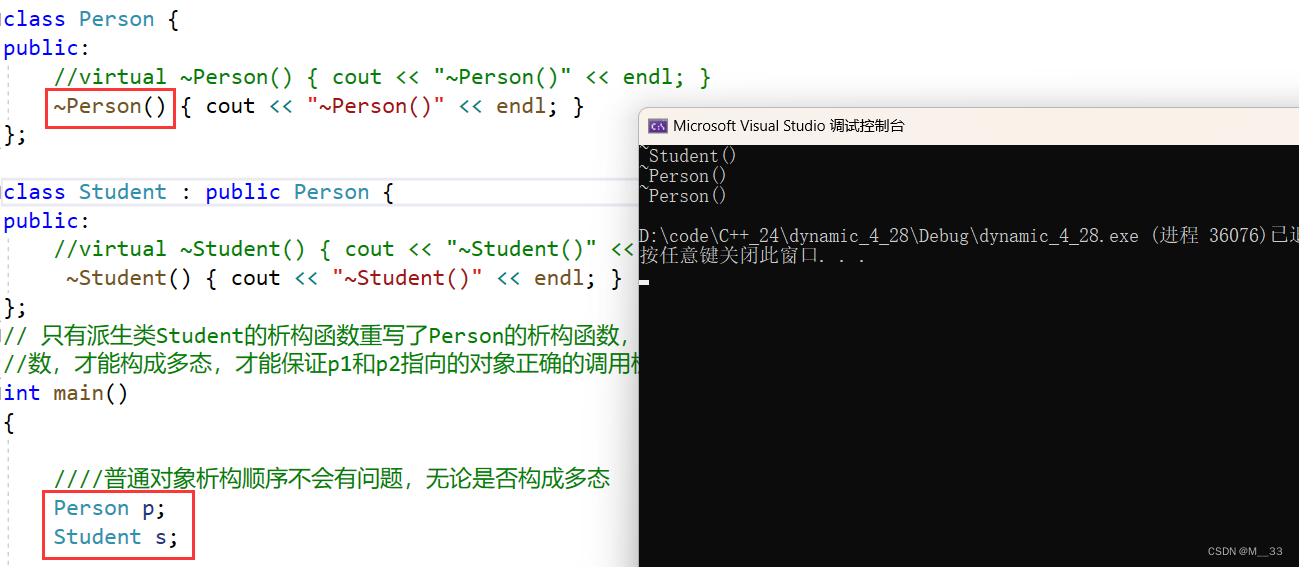Image resolution: width=1299 pixels, height=567 pixels.
Task: Click the commented '//virtual ~Person()' line
Action: pyautogui.click(x=382, y=77)
